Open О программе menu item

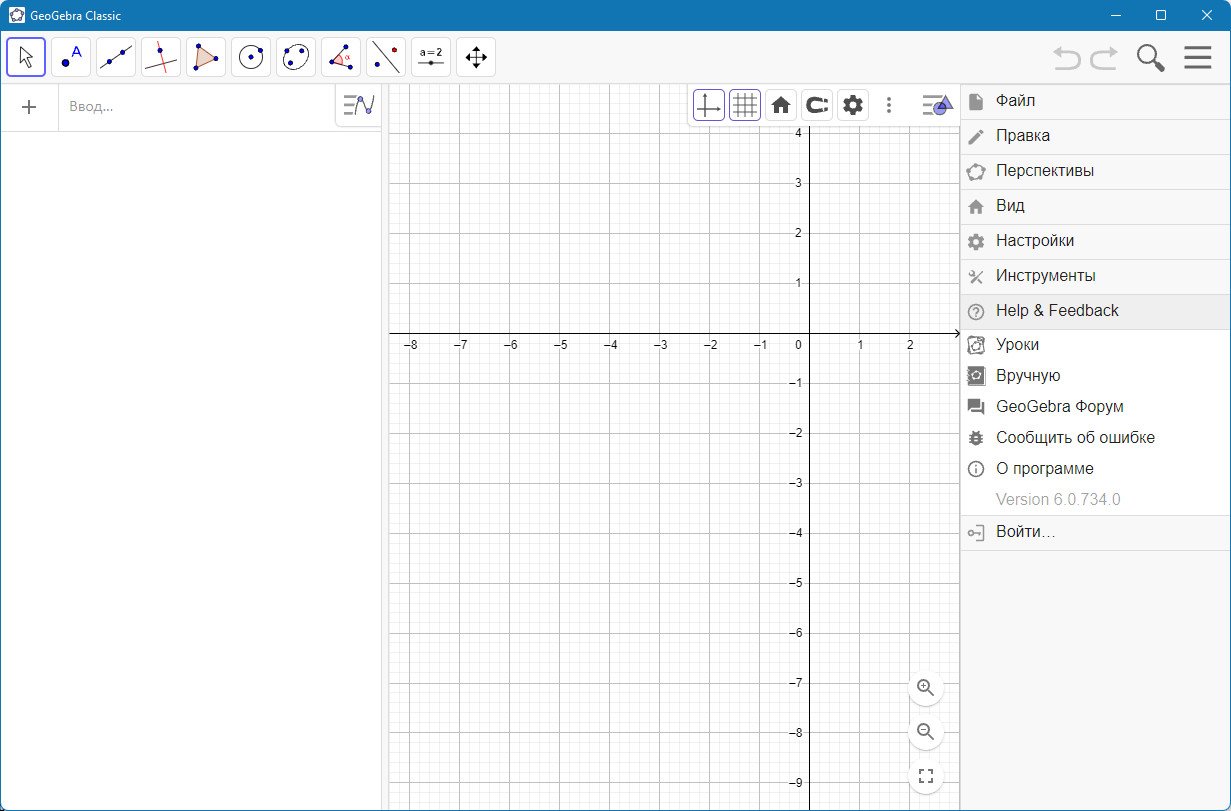[1096, 469]
